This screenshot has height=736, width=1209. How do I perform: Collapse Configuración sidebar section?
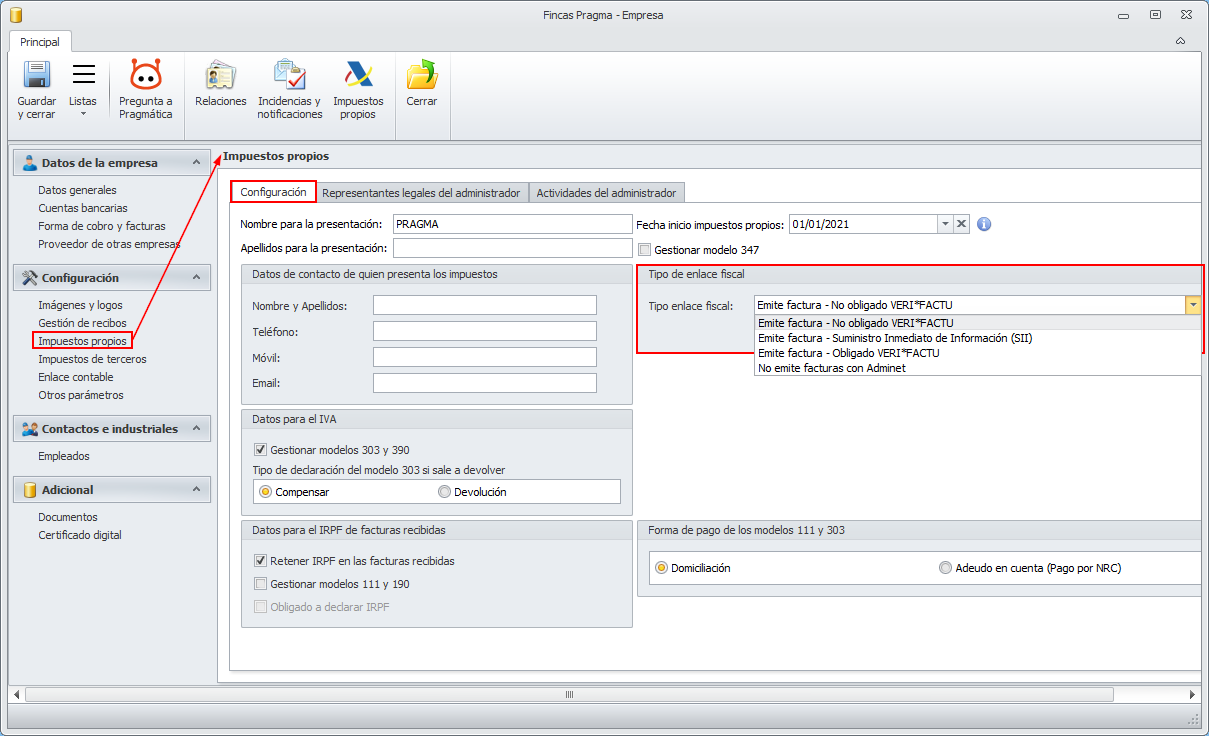tap(196, 277)
